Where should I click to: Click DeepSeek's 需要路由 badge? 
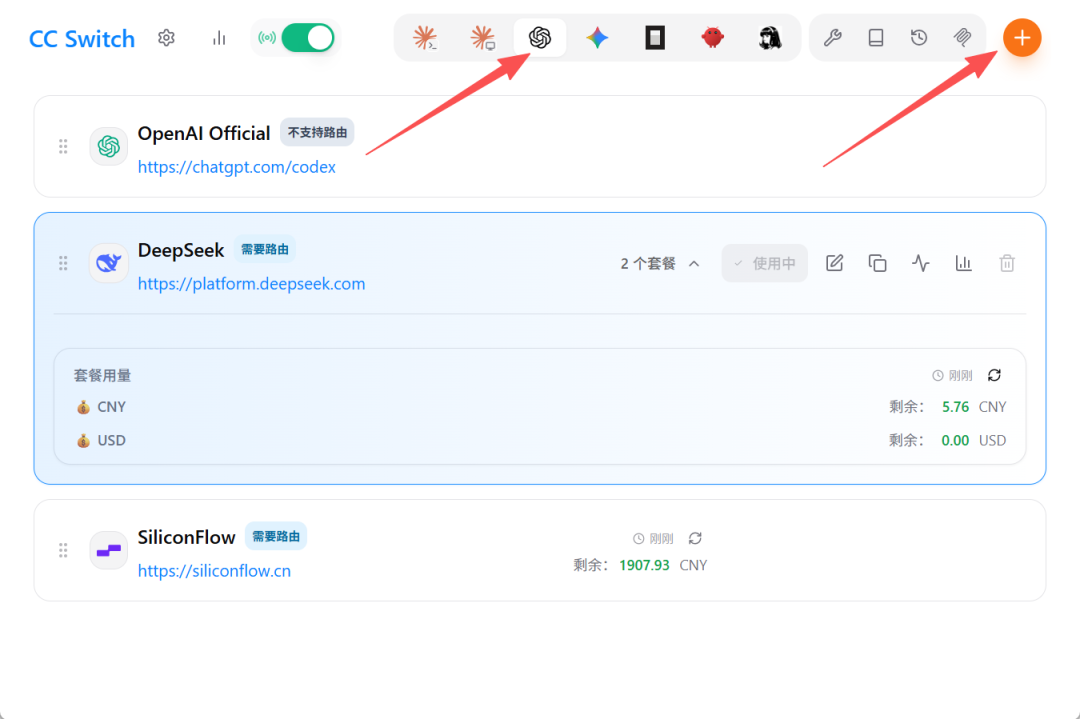pyautogui.click(x=264, y=249)
